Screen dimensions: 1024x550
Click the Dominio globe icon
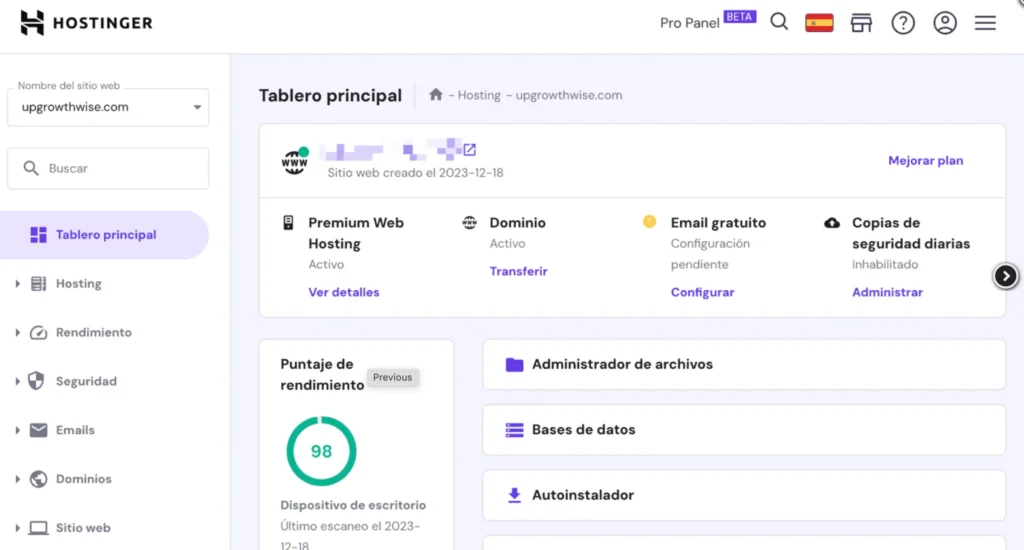pyautogui.click(x=470, y=223)
